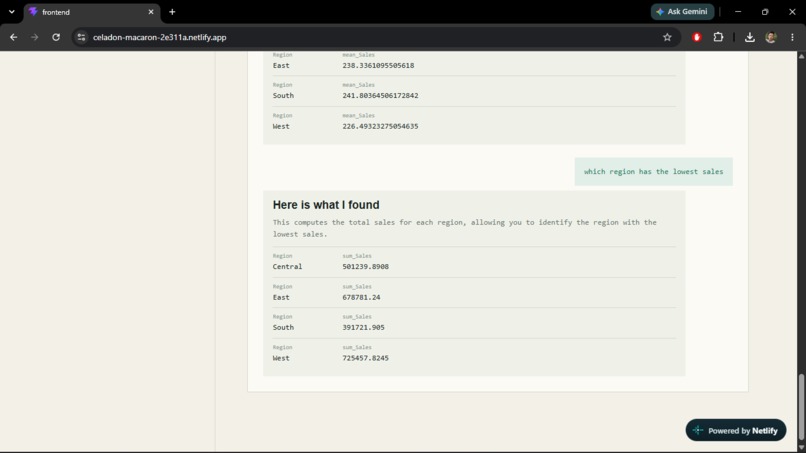The width and height of the screenshot is (806, 453).
Task: Click the 'Here is what I found' heading
Action: pyautogui.click(x=326, y=205)
